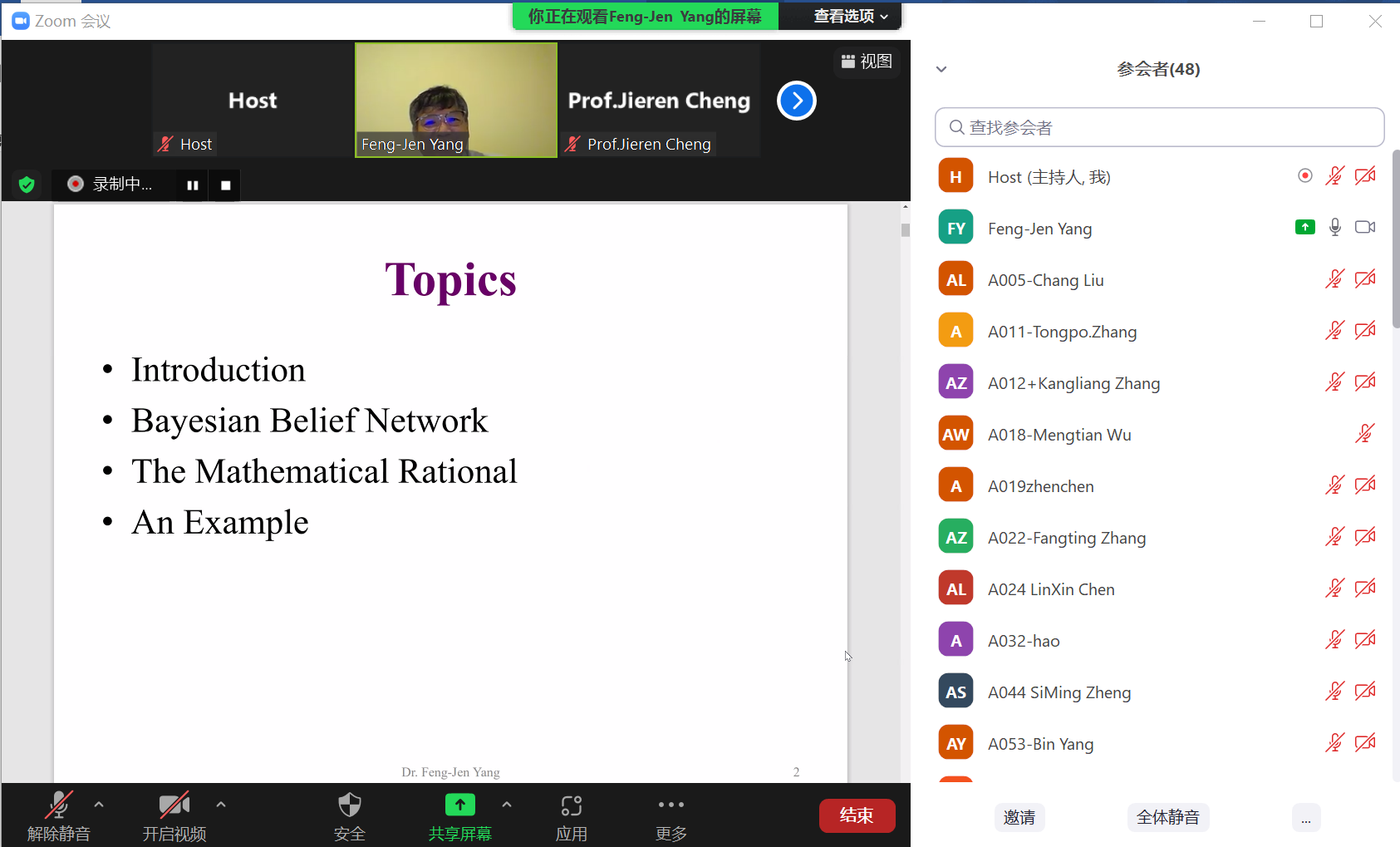Expand audio options arrow beside mute button

[x=99, y=804]
